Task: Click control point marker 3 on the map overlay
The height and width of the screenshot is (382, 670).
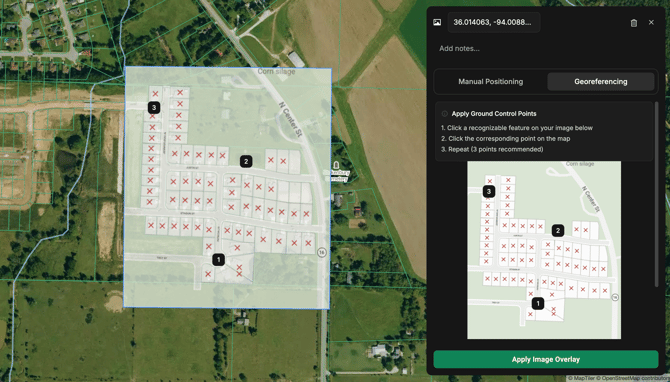Action: (154, 108)
